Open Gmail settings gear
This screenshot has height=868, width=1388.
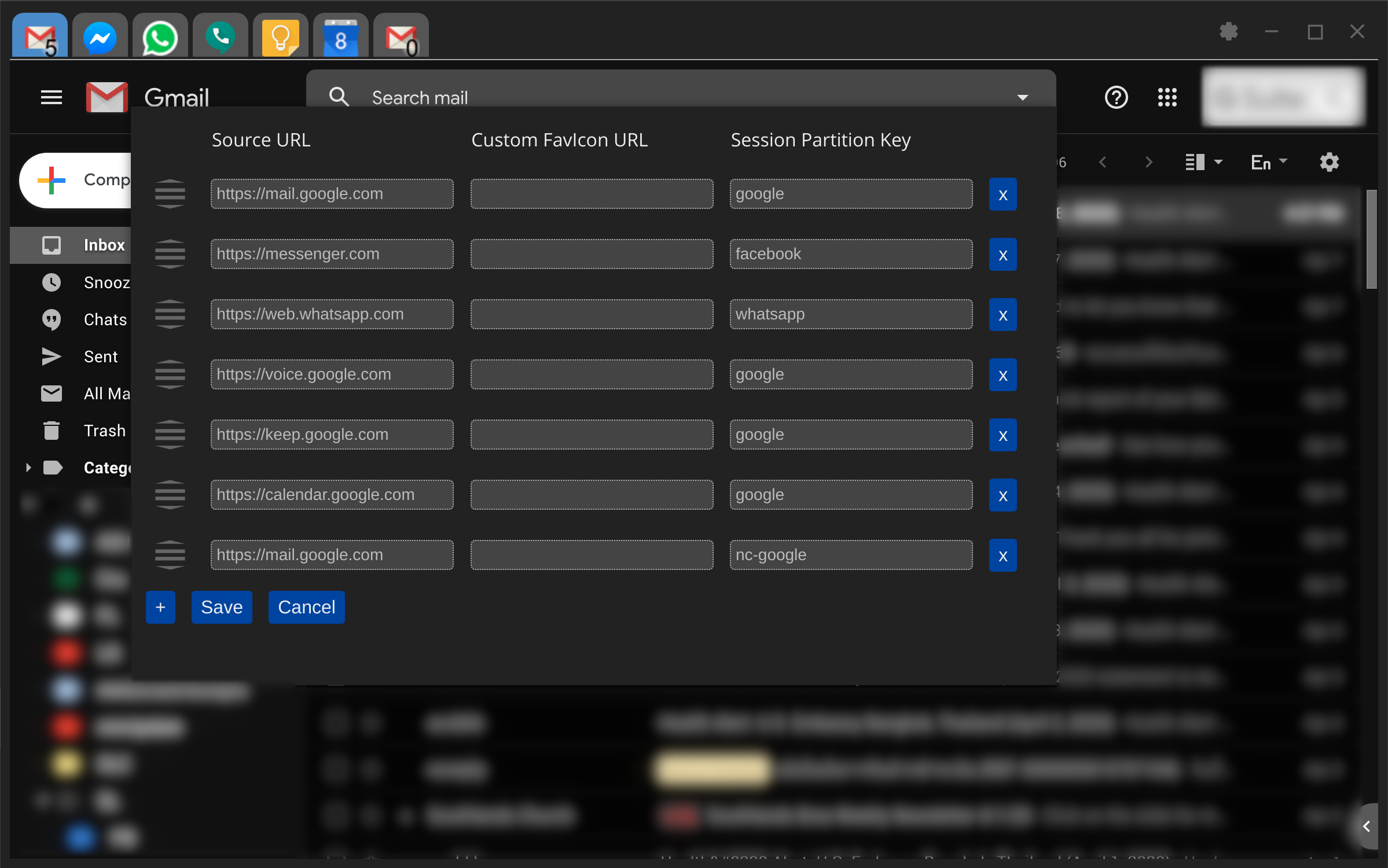point(1329,163)
